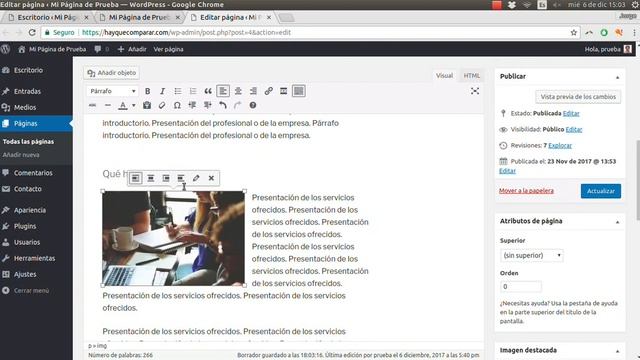Image resolution: width=640 pixels, height=360 pixels.
Task: Toggle paste as text
Action: (147, 105)
